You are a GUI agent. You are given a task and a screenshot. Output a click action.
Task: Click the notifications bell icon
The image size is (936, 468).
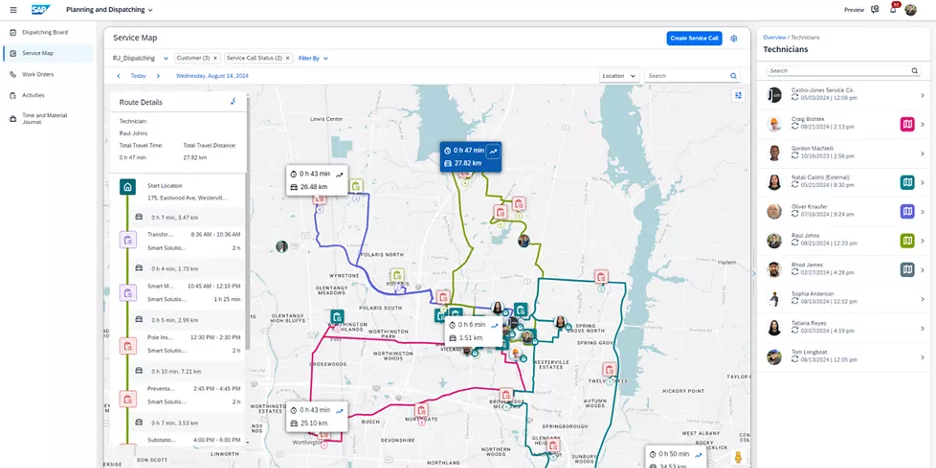point(892,9)
